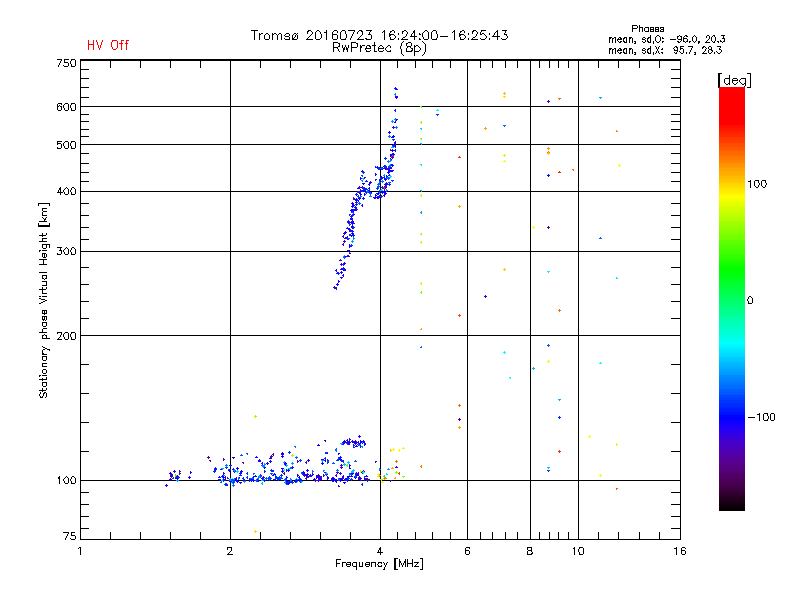This screenshot has width=800, height=600.
Task: Select the "mean, sd,O: -96.0, 20.3" line
Action: coord(666,39)
